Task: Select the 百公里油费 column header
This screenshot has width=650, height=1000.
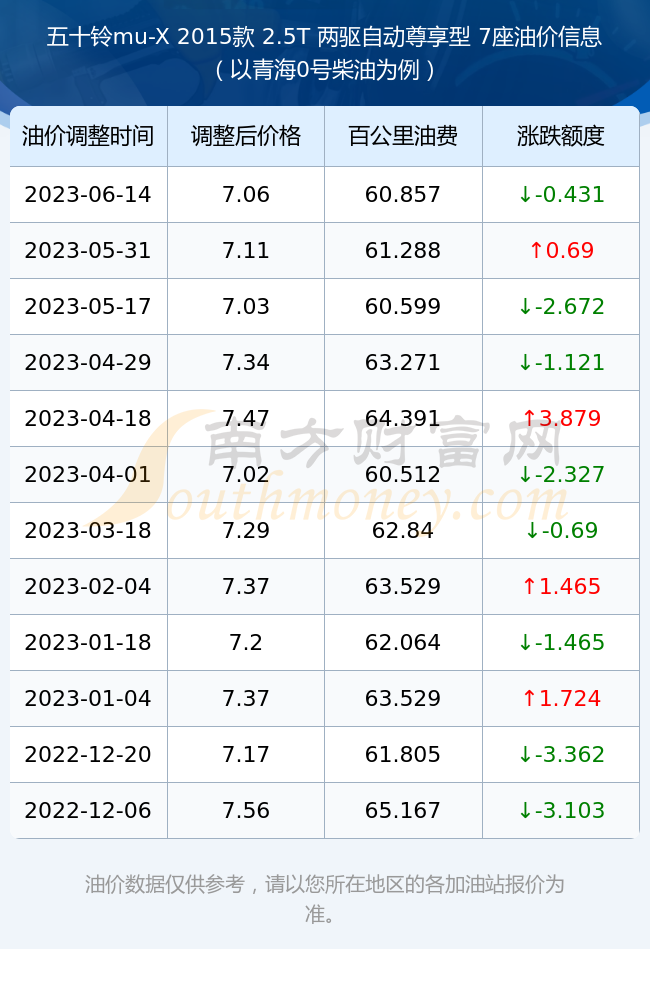Action: click(x=403, y=136)
